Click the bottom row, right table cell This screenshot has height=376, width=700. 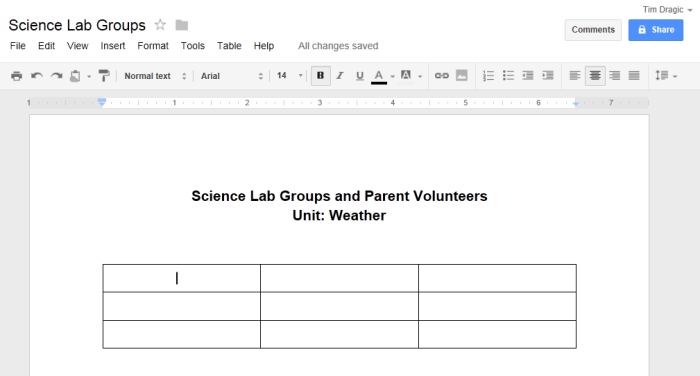click(497, 334)
